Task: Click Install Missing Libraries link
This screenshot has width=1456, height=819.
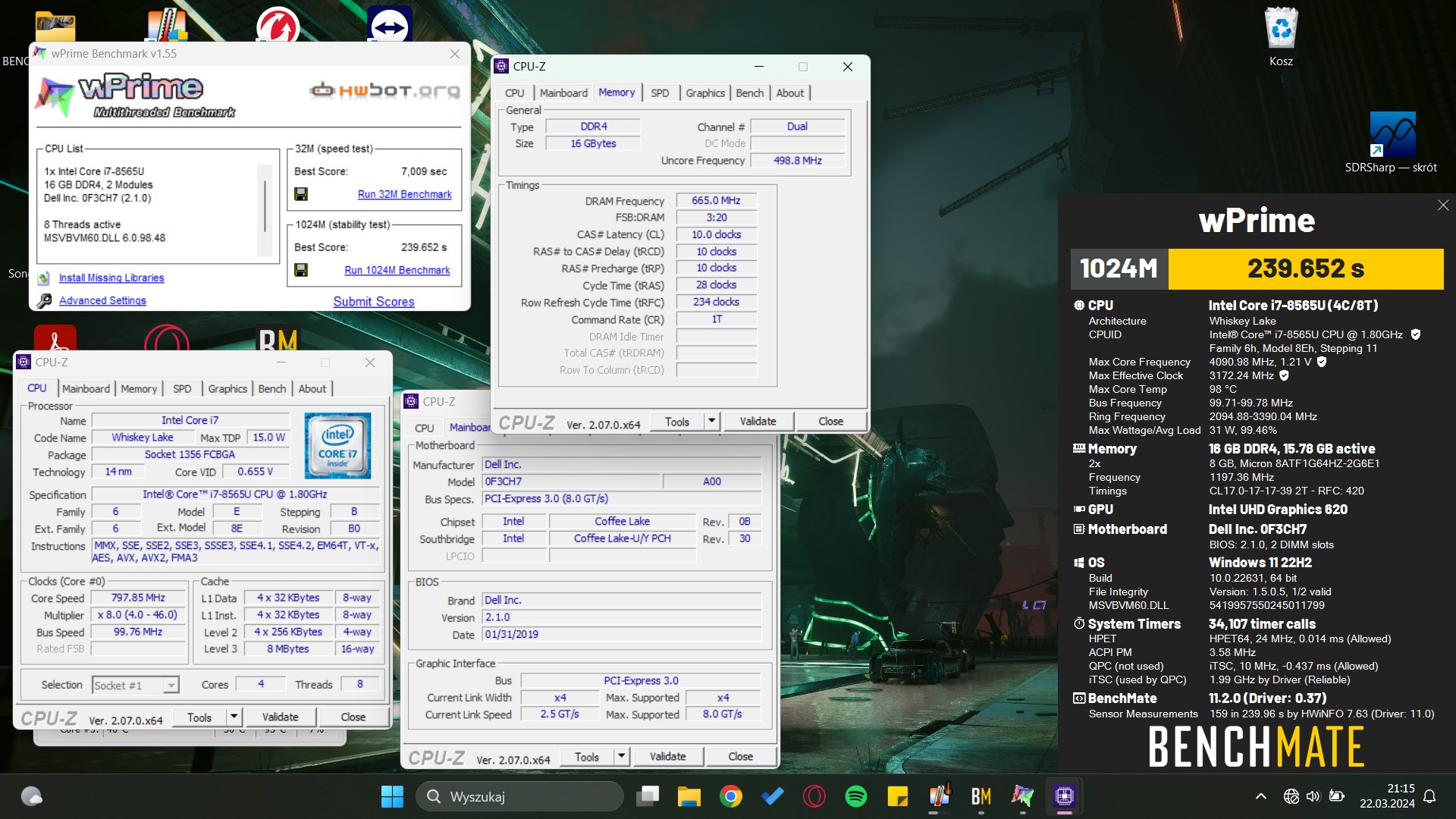Action: point(111,278)
